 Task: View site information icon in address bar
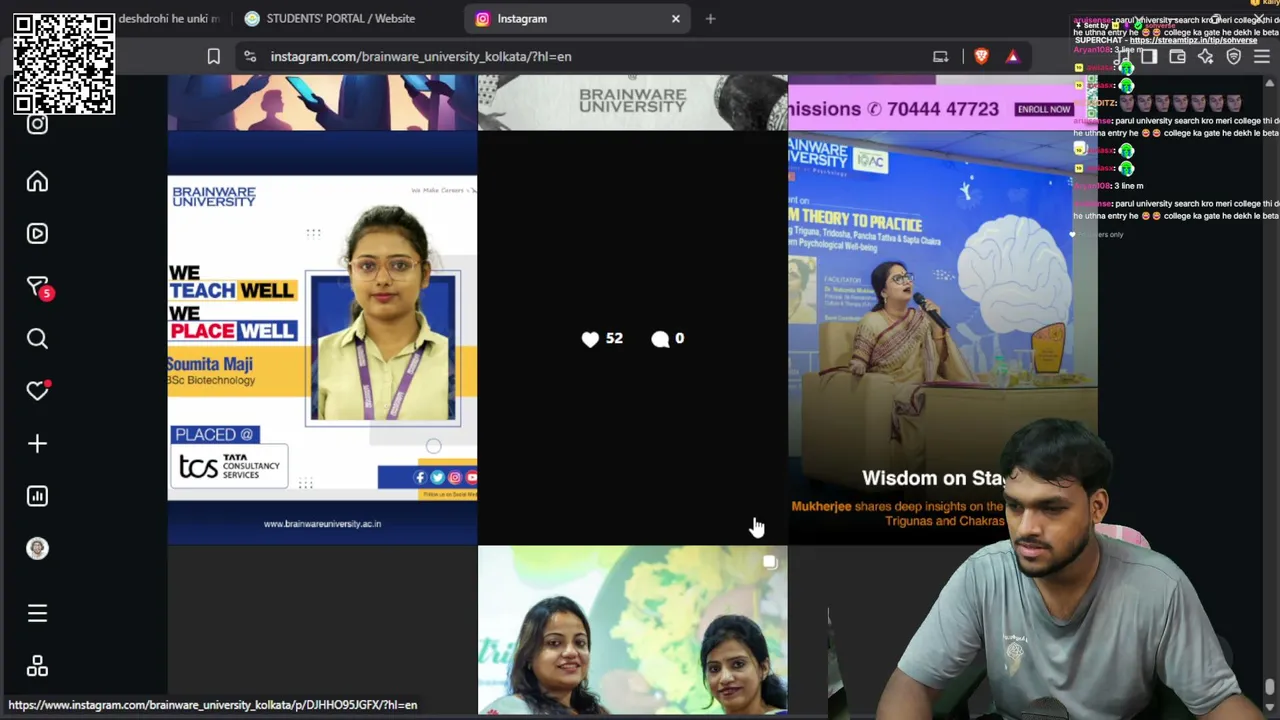(250, 57)
